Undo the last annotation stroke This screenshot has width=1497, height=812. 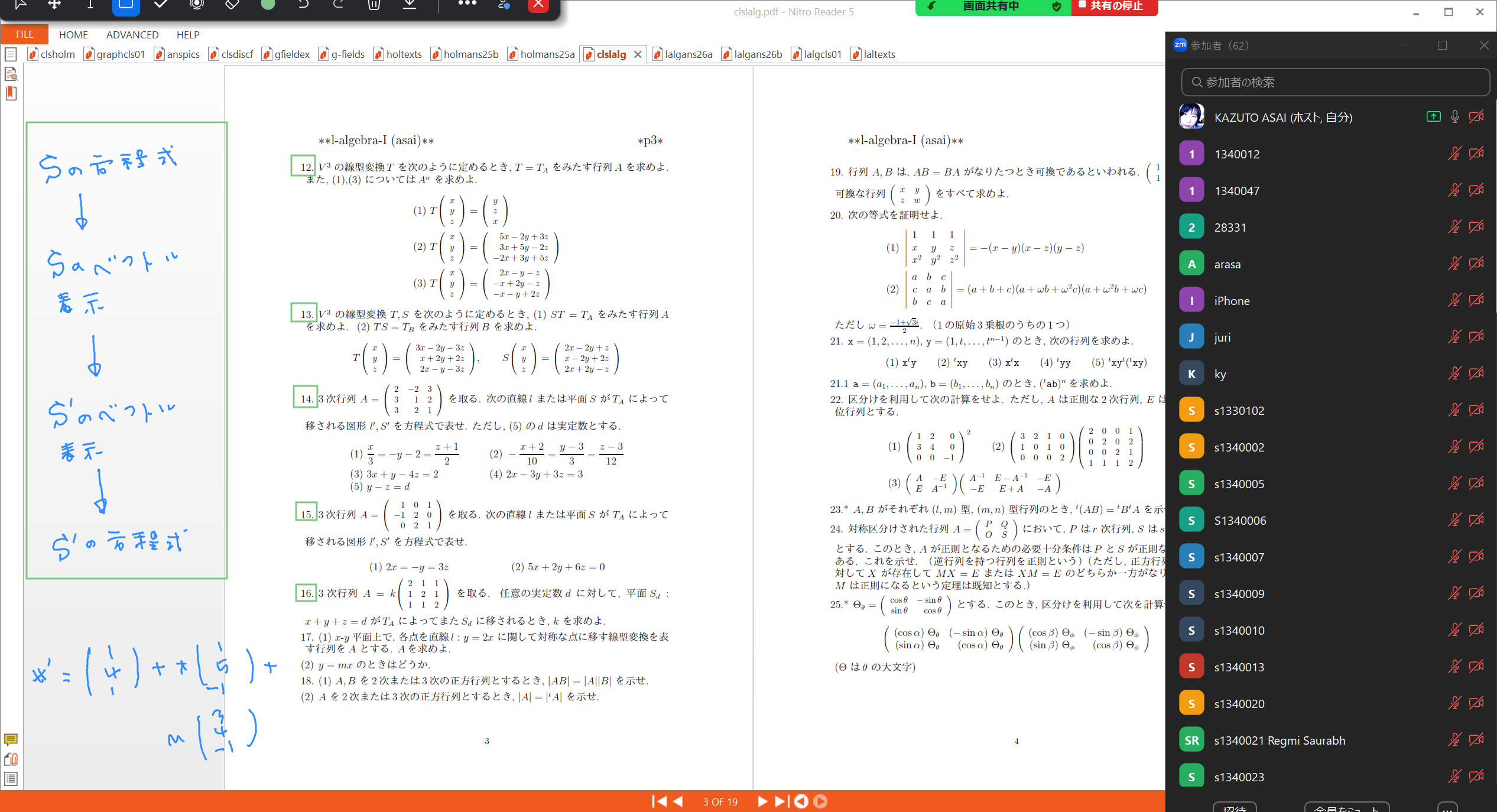point(303,5)
